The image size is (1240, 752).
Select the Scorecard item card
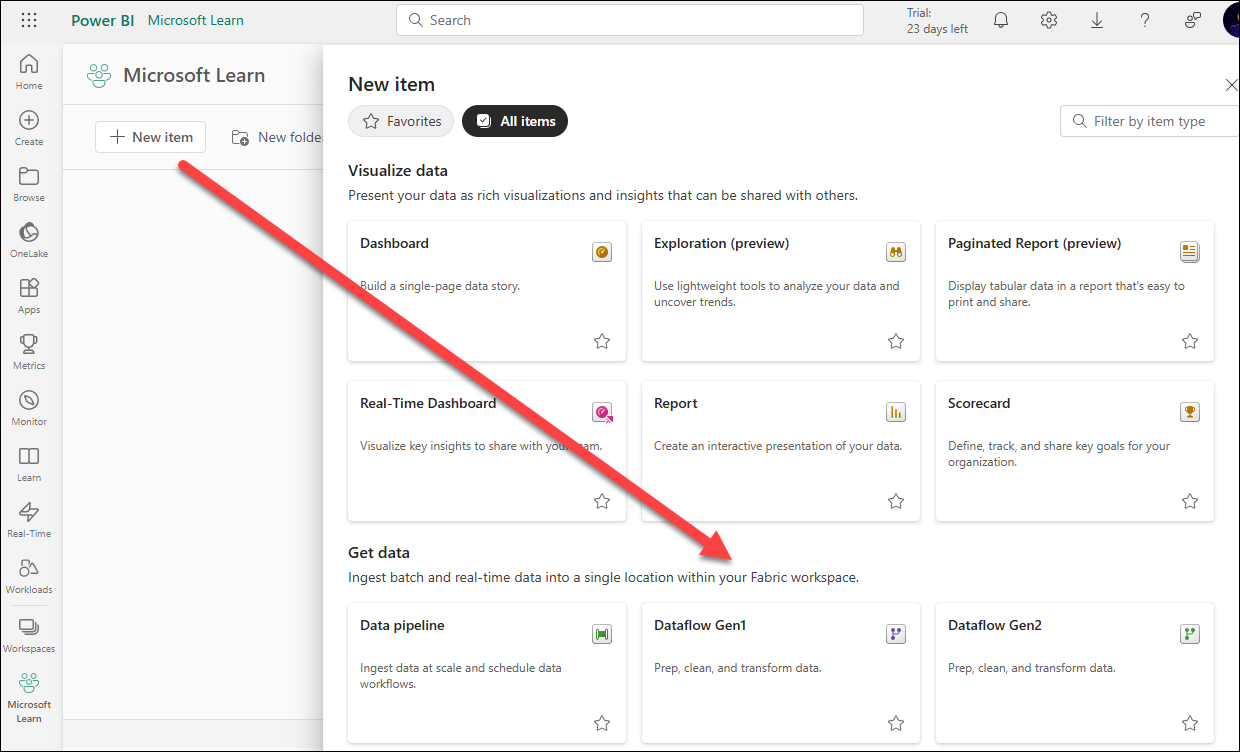pos(1075,451)
